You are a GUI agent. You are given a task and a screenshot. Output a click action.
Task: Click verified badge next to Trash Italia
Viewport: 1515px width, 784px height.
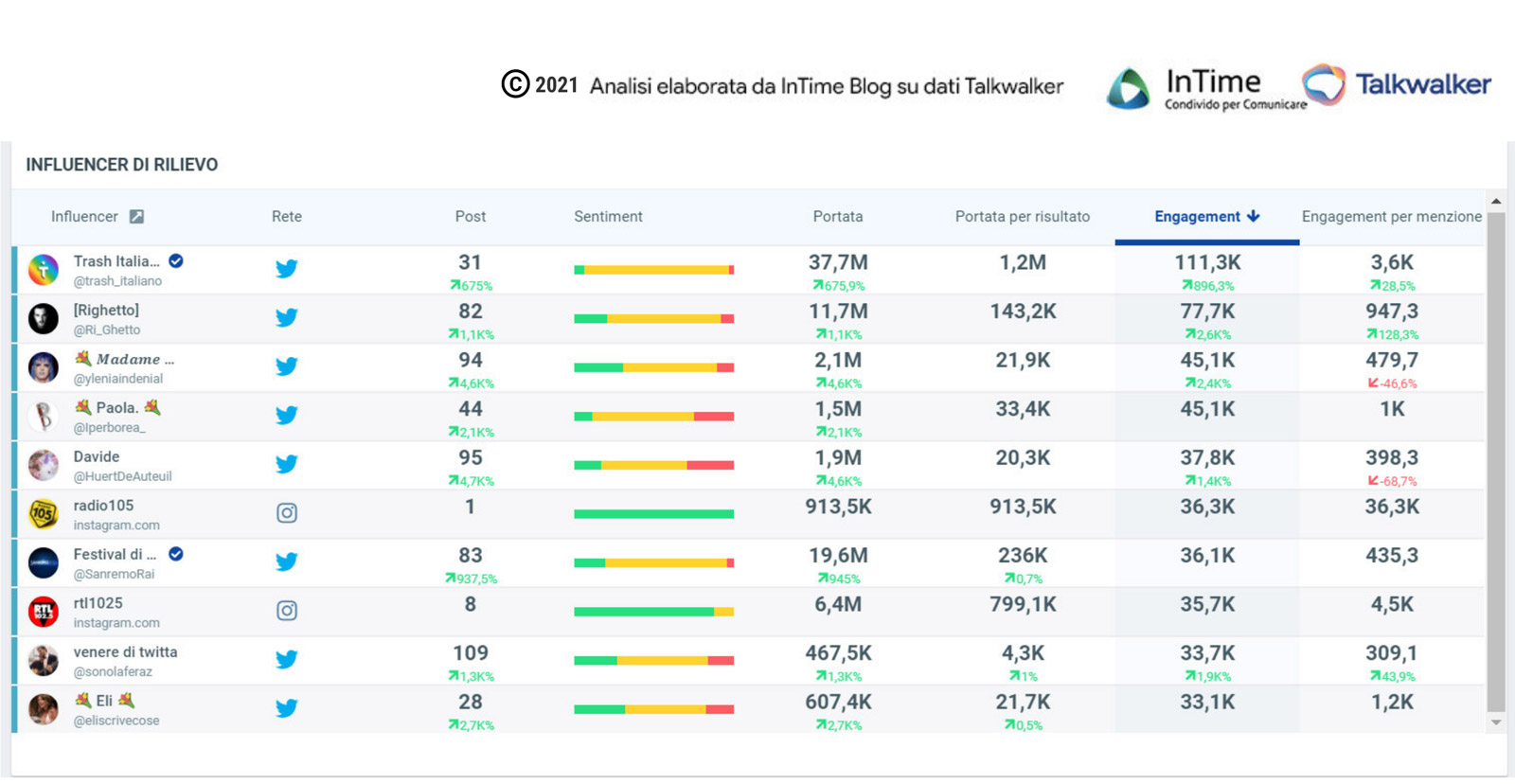click(176, 260)
